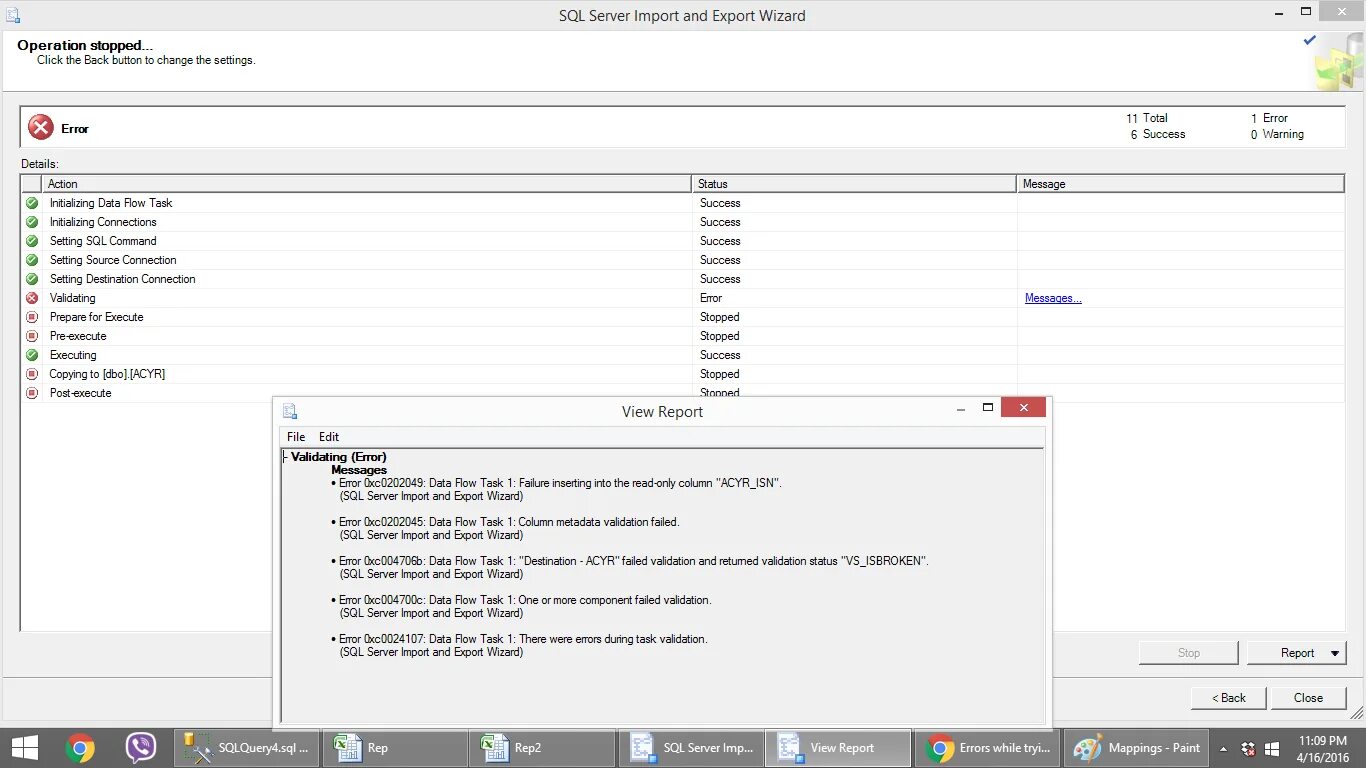Open the File menu in View Report
The image size is (1366, 768).
pos(295,436)
